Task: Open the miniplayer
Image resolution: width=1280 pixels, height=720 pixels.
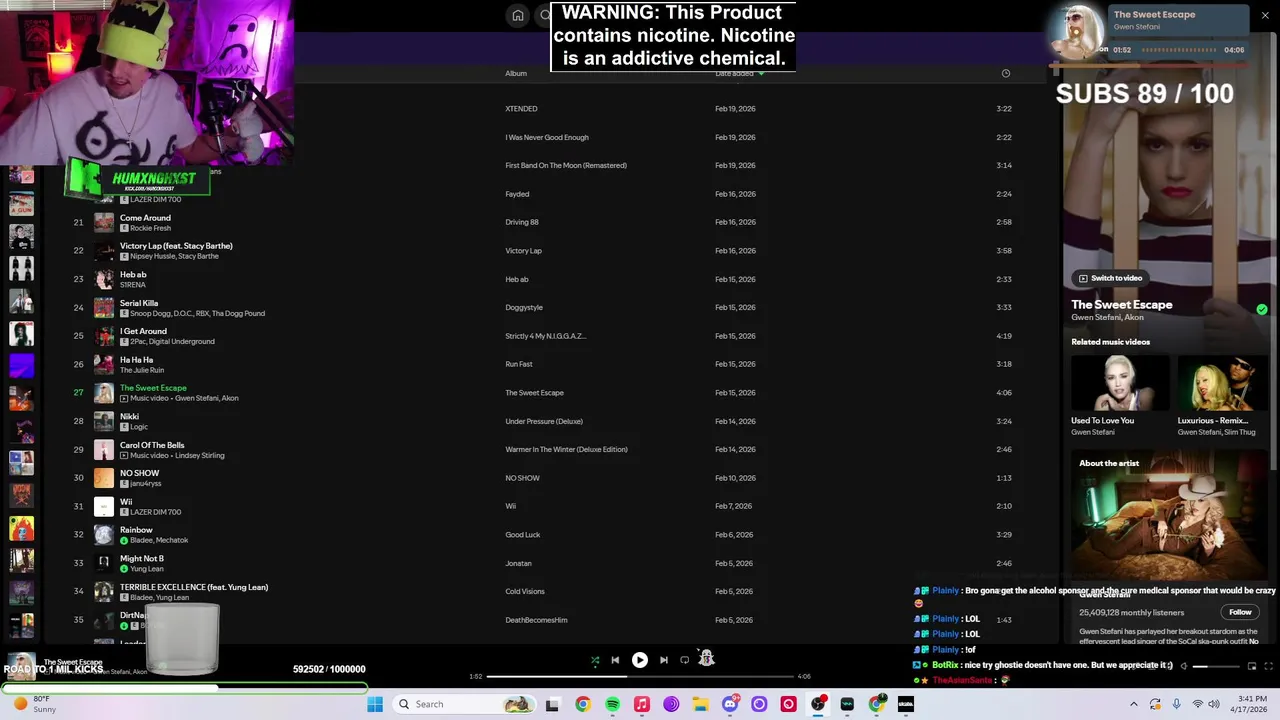Action: point(1251,666)
